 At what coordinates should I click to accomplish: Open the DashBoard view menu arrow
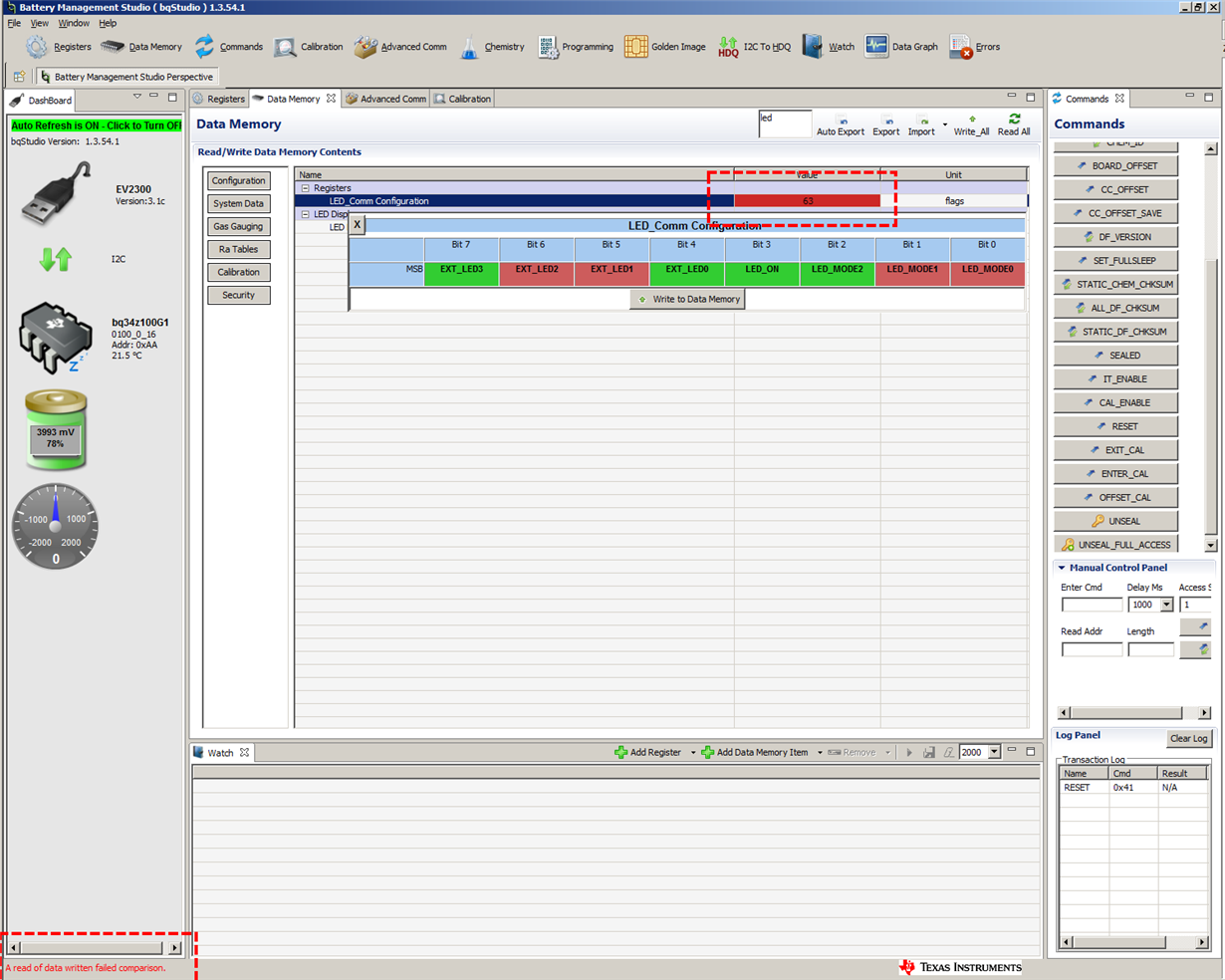pyautogui.click(x=137, y=97)
